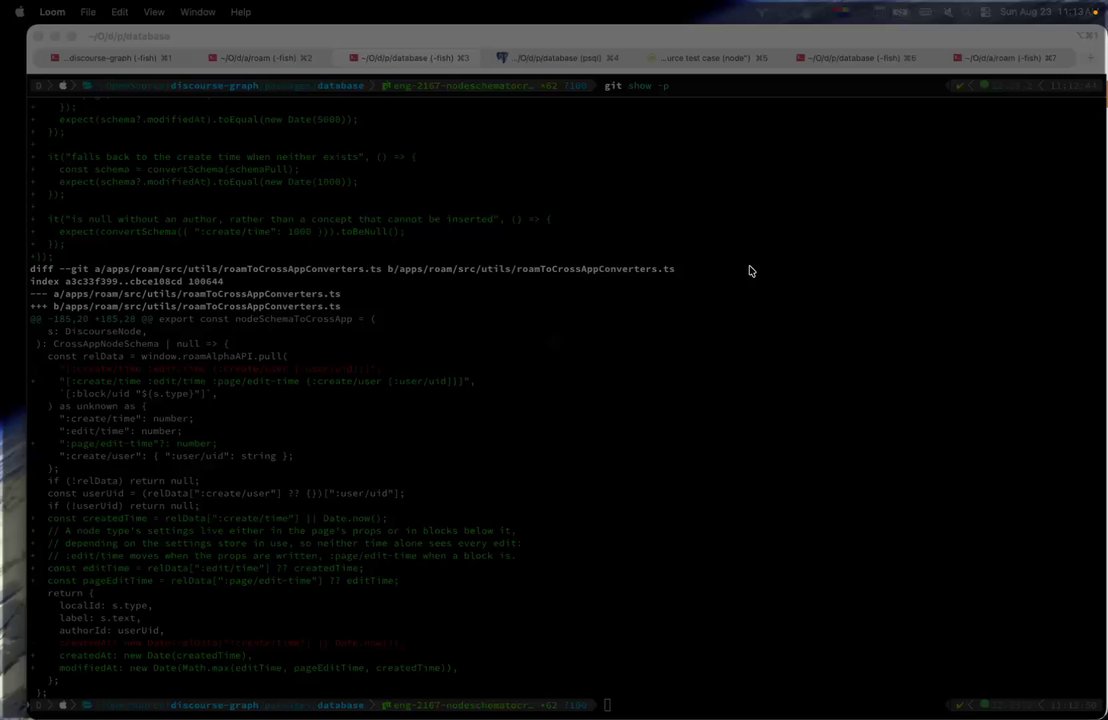
Task: Click the const pageEditTime = line
Action: [x=223, y=581]
